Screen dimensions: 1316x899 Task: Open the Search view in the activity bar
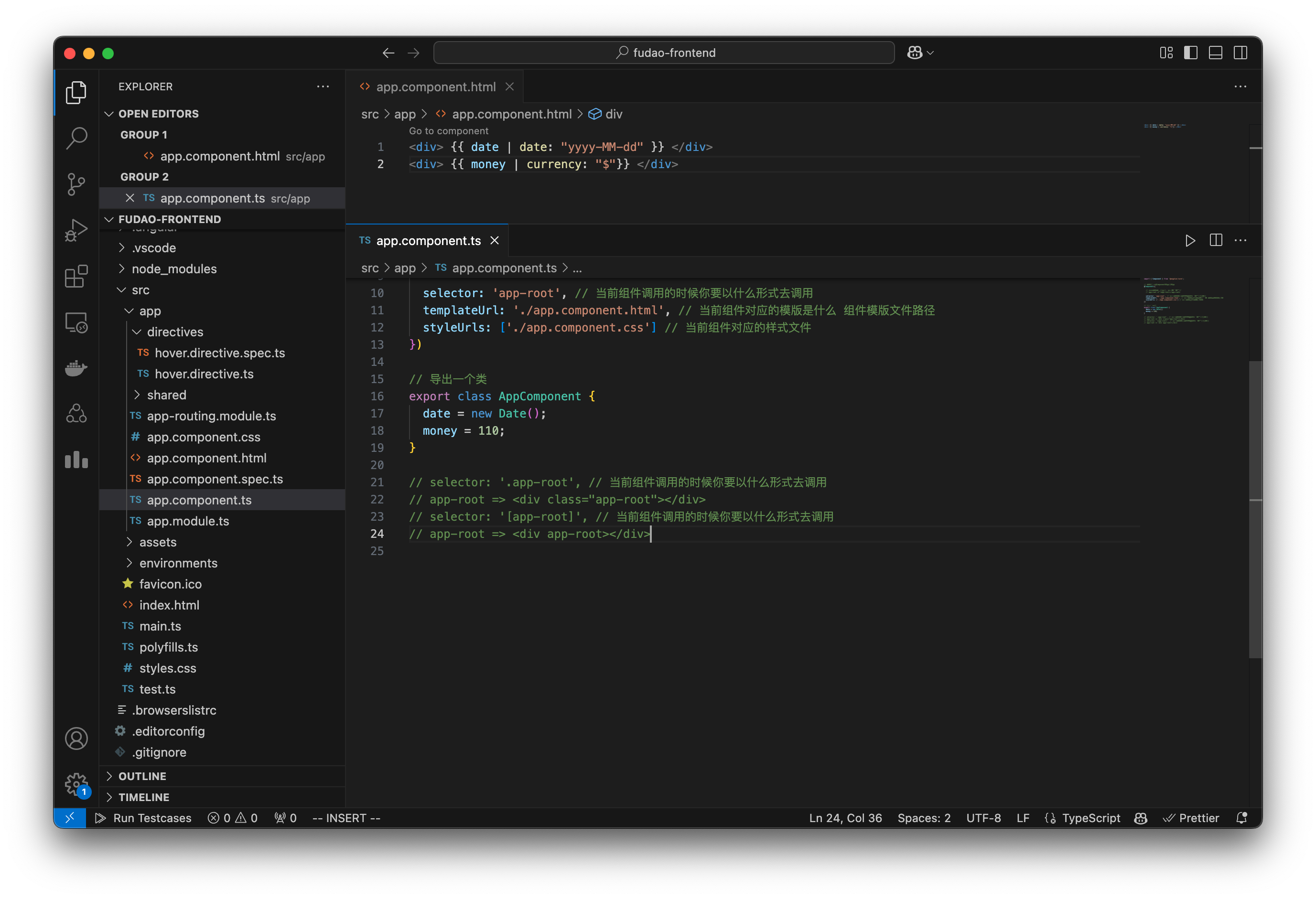click(76, 138)
